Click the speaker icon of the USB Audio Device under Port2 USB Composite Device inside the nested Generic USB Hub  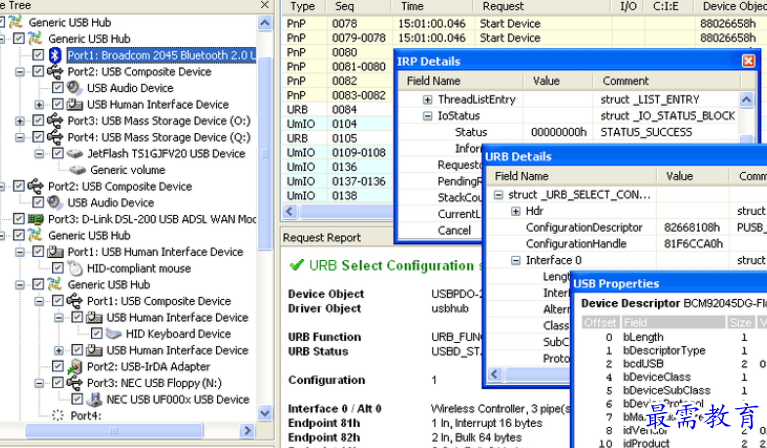[74, 88]
